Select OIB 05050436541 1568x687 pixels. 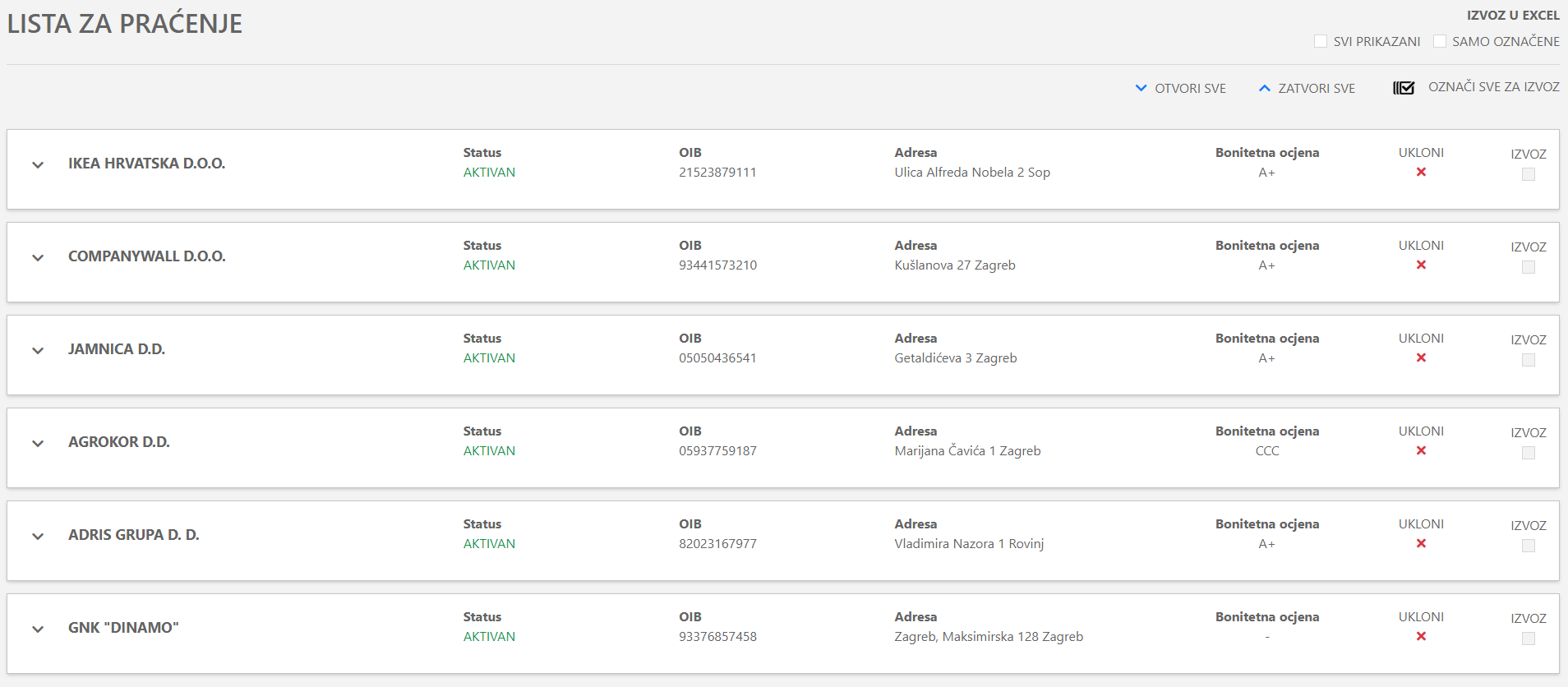point(717,358)
